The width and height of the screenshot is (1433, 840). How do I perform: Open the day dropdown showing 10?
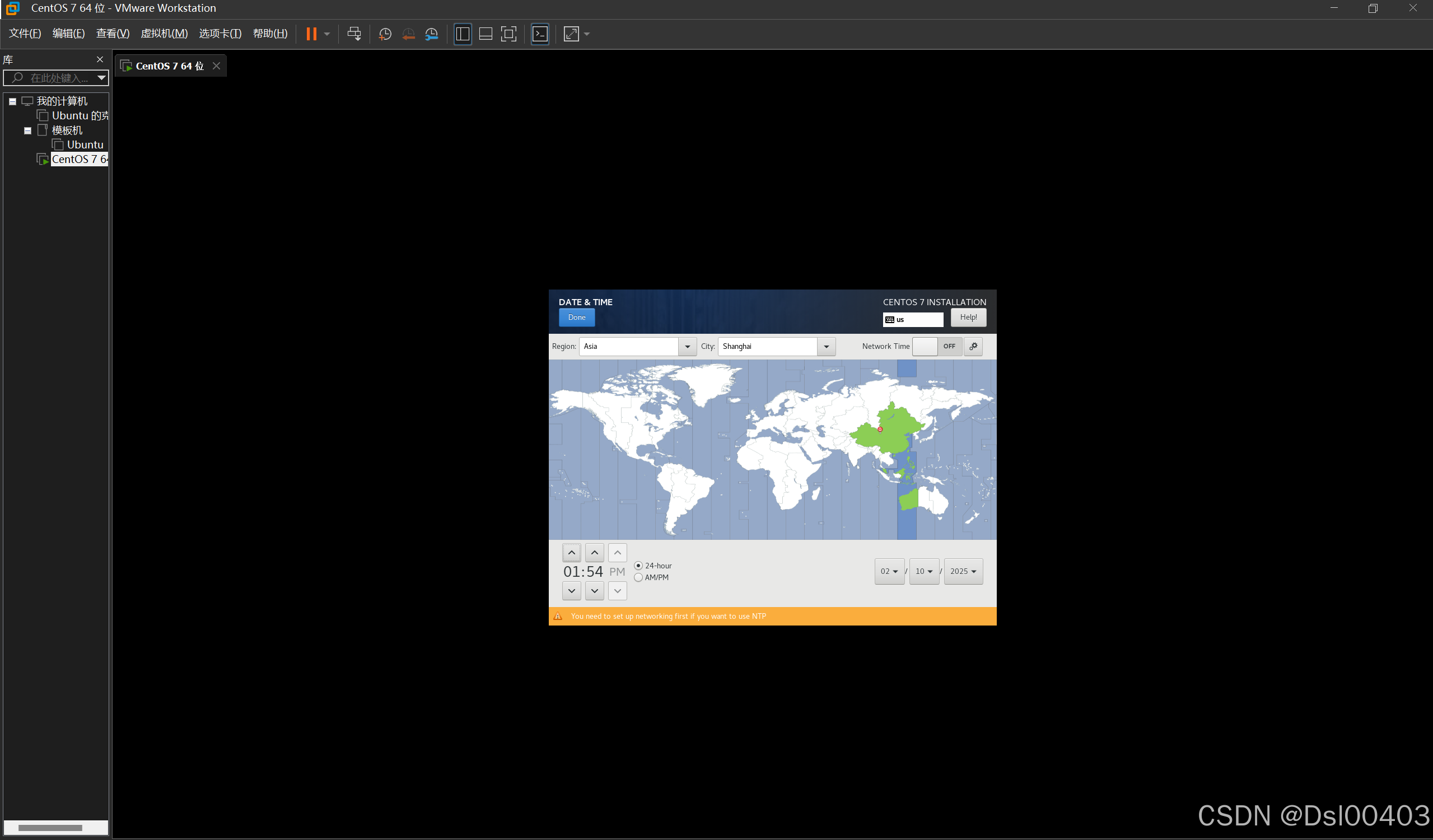point(924,572)
